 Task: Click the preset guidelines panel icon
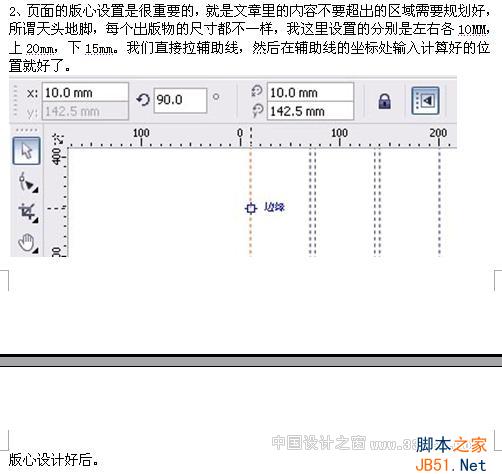click(x=425, y=100)
